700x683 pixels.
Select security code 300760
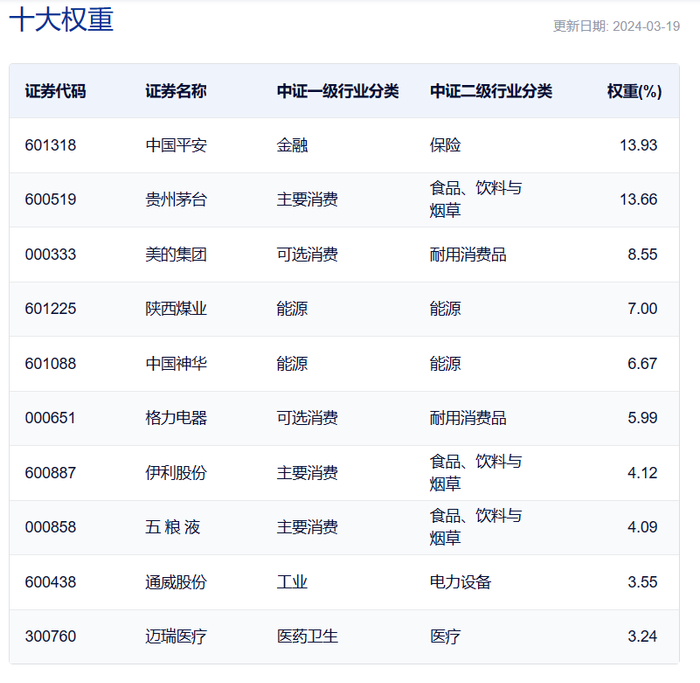50,636
